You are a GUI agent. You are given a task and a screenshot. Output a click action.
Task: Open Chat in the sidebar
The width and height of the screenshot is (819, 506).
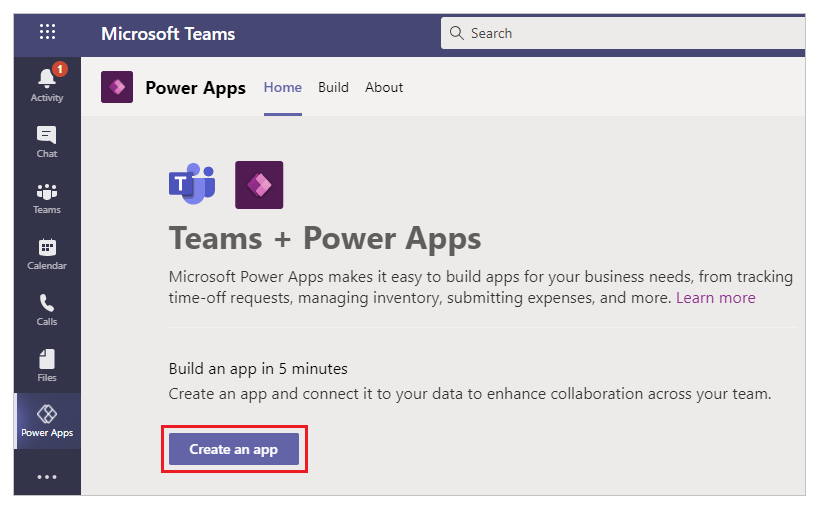pyautogui.click(x=47, y=141)
